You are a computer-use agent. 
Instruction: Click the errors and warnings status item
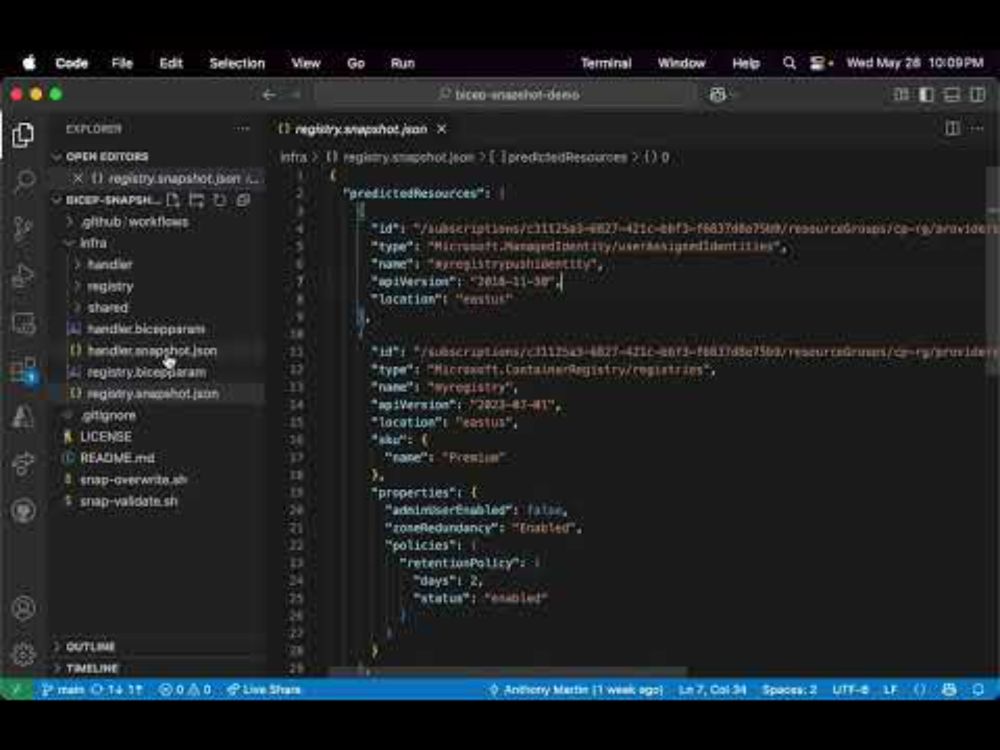click(x=185, y=689)
